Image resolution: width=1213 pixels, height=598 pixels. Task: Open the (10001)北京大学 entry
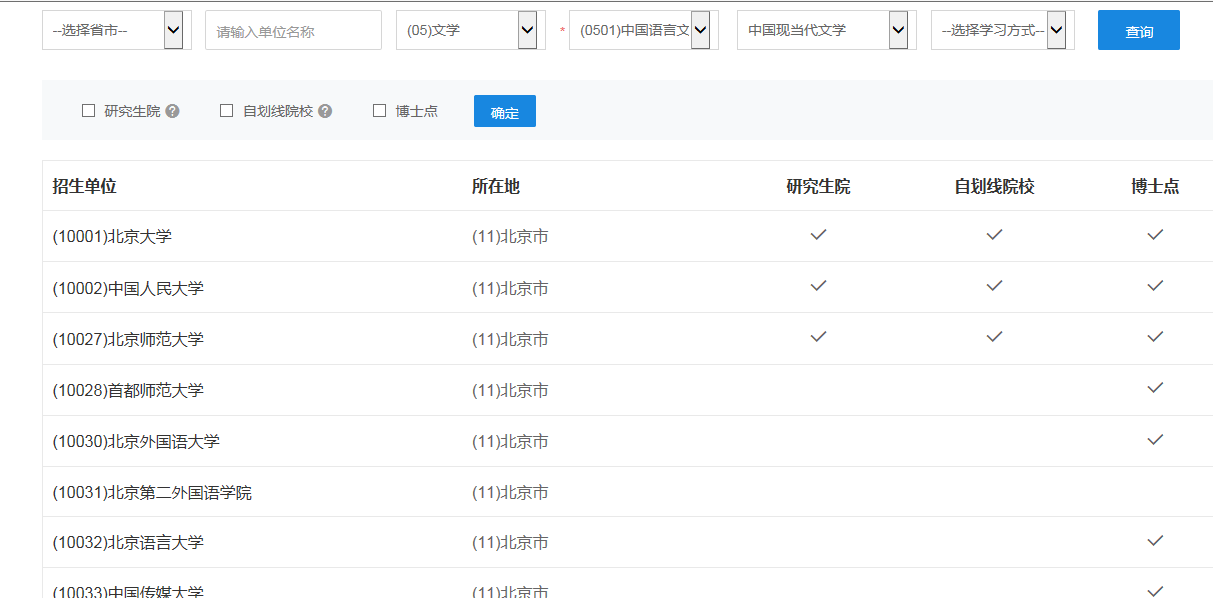112,237
